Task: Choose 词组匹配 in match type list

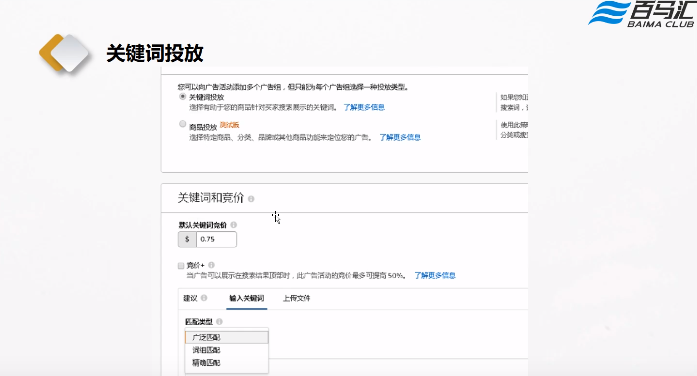Action: [227, 350]
